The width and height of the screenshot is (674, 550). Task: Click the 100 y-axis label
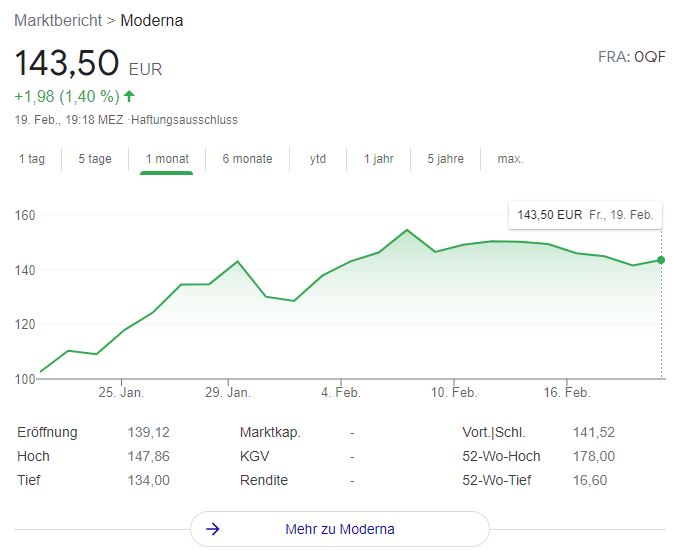click(25, 379)
